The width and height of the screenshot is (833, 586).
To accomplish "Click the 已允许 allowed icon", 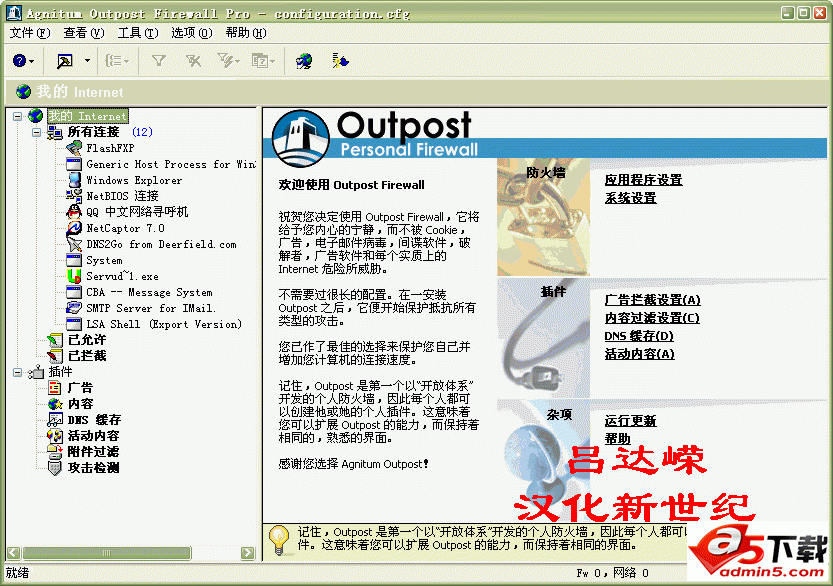I will [55, 340].
